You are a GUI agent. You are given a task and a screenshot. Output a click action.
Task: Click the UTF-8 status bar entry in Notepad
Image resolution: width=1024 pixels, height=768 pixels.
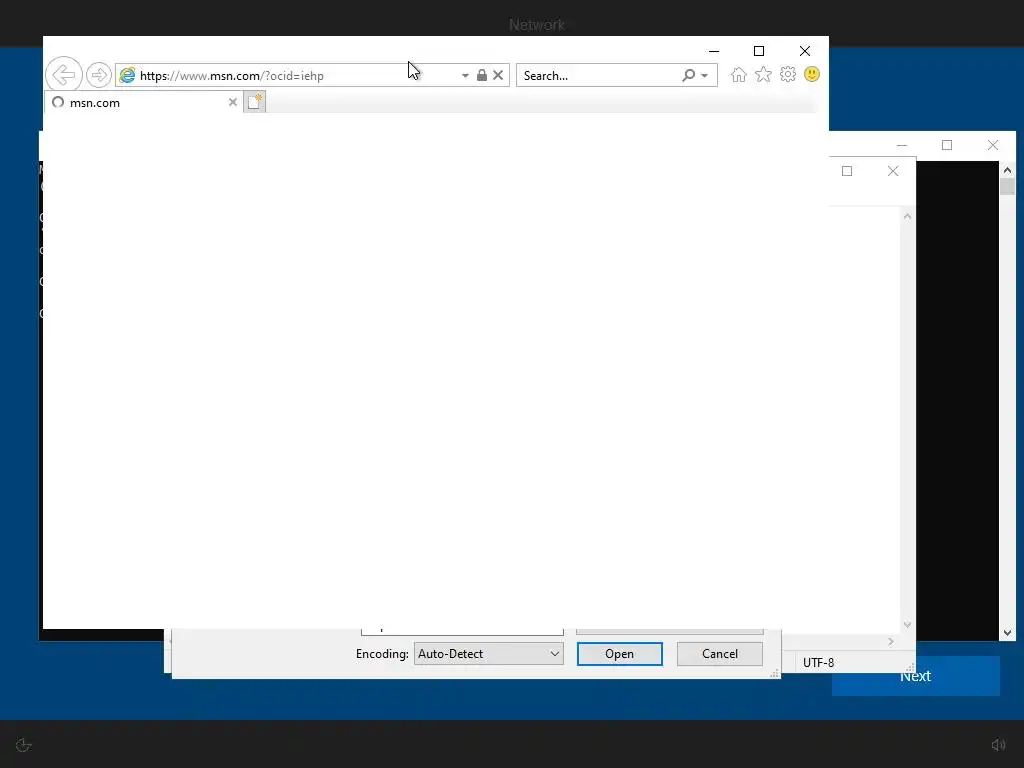point(818,663)
